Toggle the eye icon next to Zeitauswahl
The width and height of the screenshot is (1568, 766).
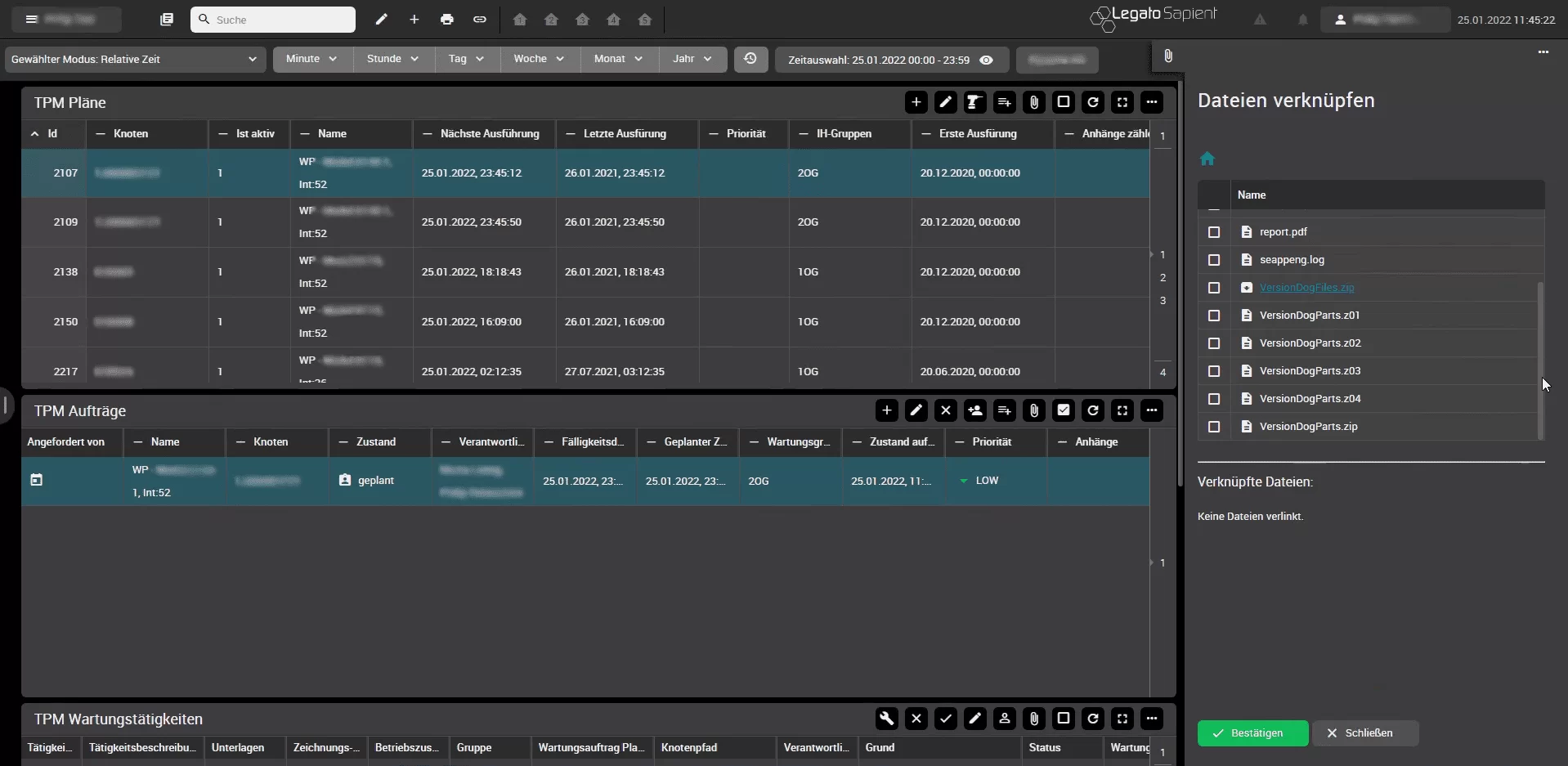point(986,60)
